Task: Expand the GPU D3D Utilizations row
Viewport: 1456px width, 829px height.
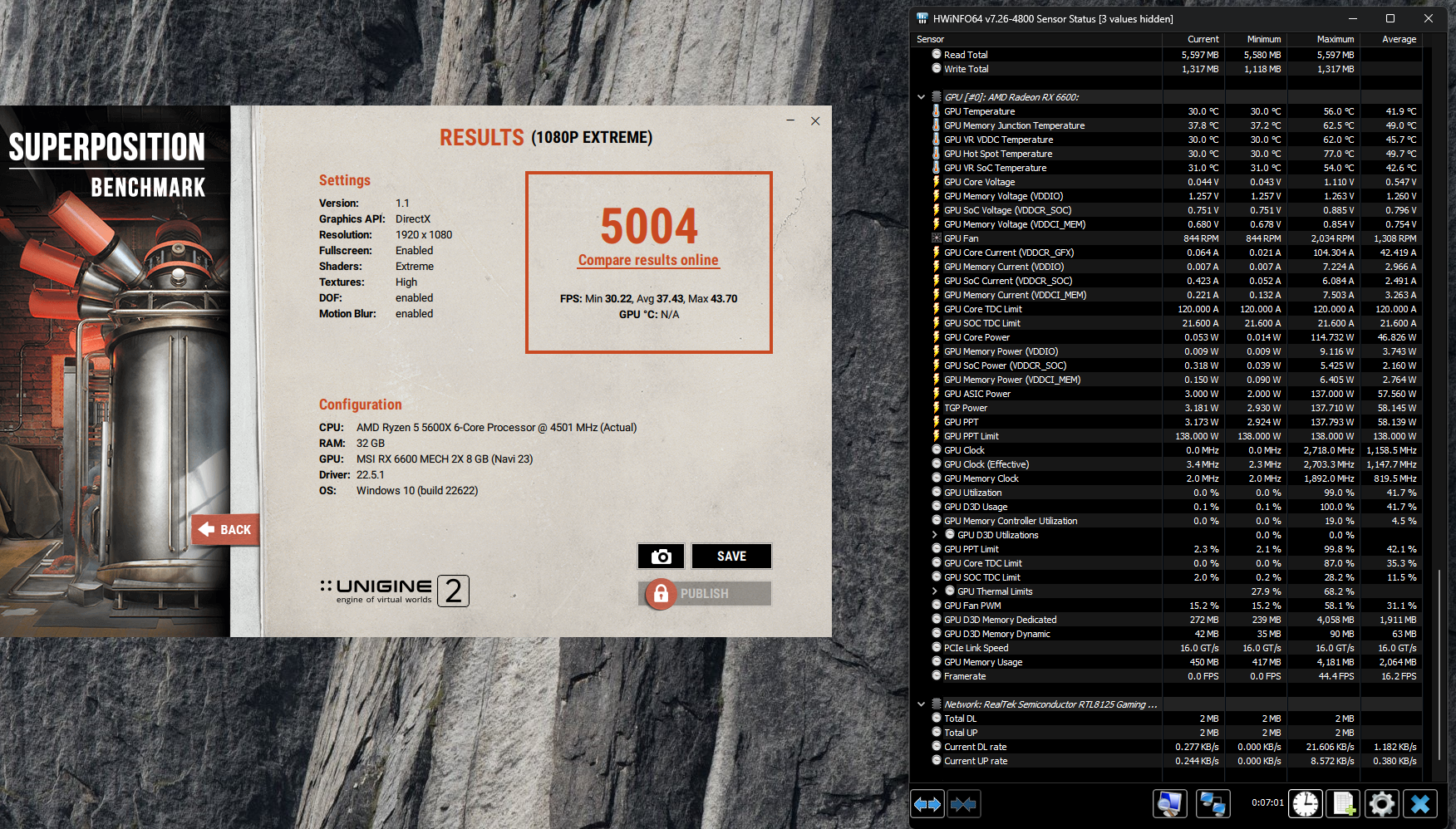Action: (x=934, y=535)
